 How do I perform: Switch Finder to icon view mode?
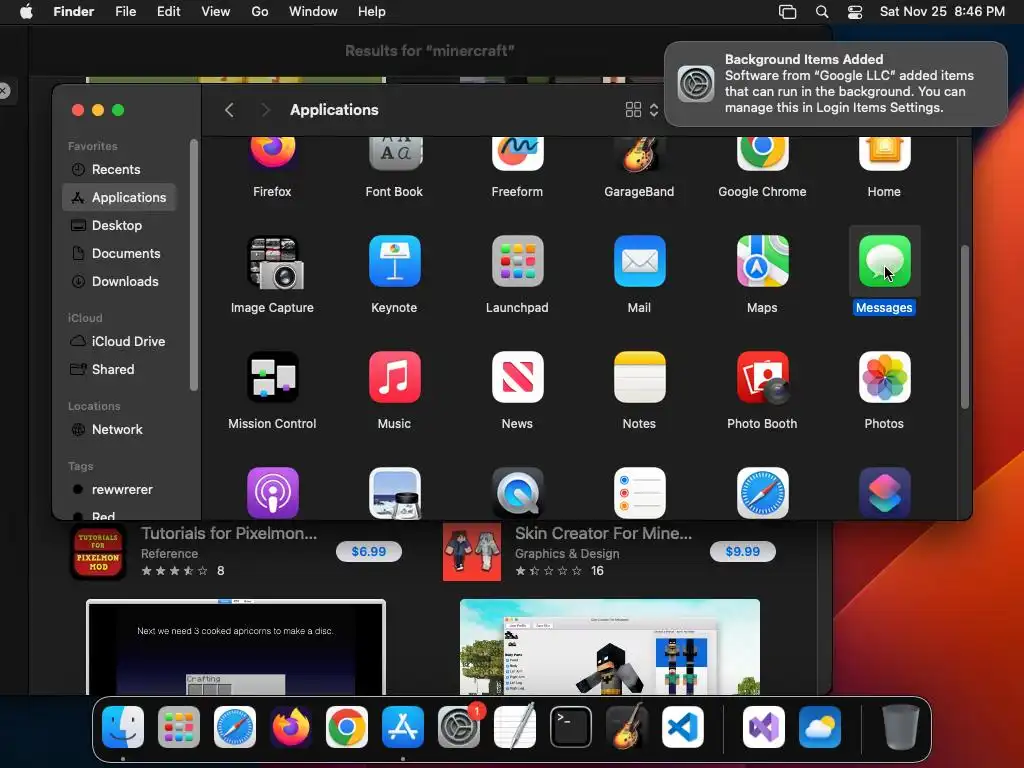point(633,110)
